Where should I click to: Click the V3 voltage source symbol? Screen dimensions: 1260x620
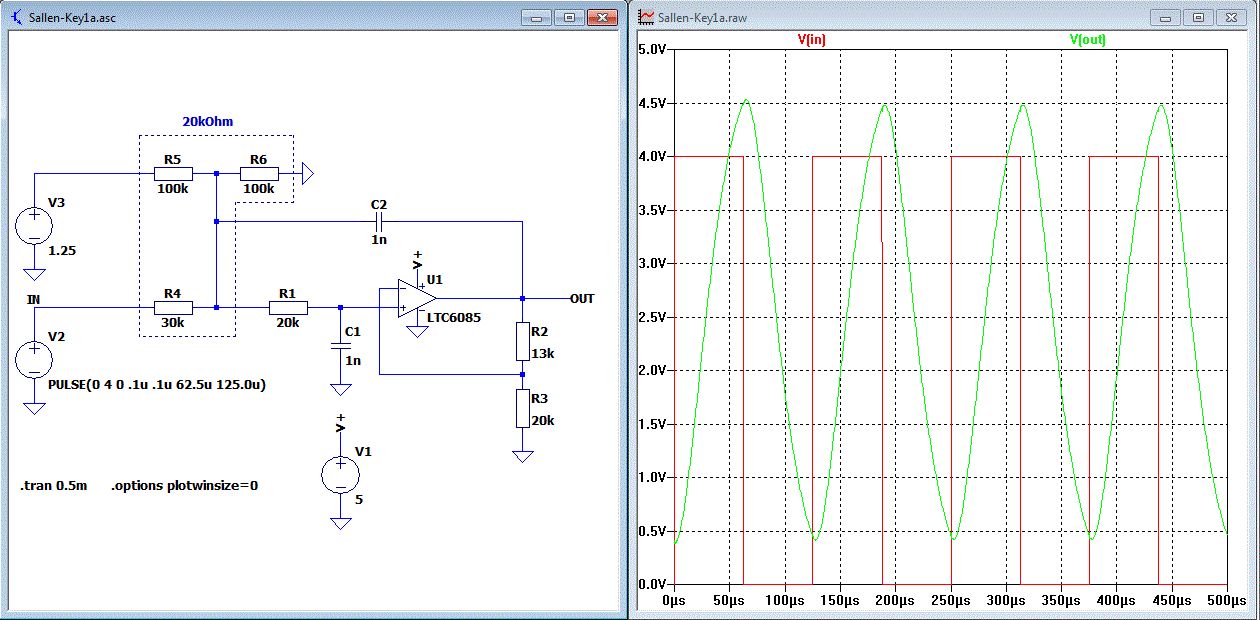click(x=34, y=225)
